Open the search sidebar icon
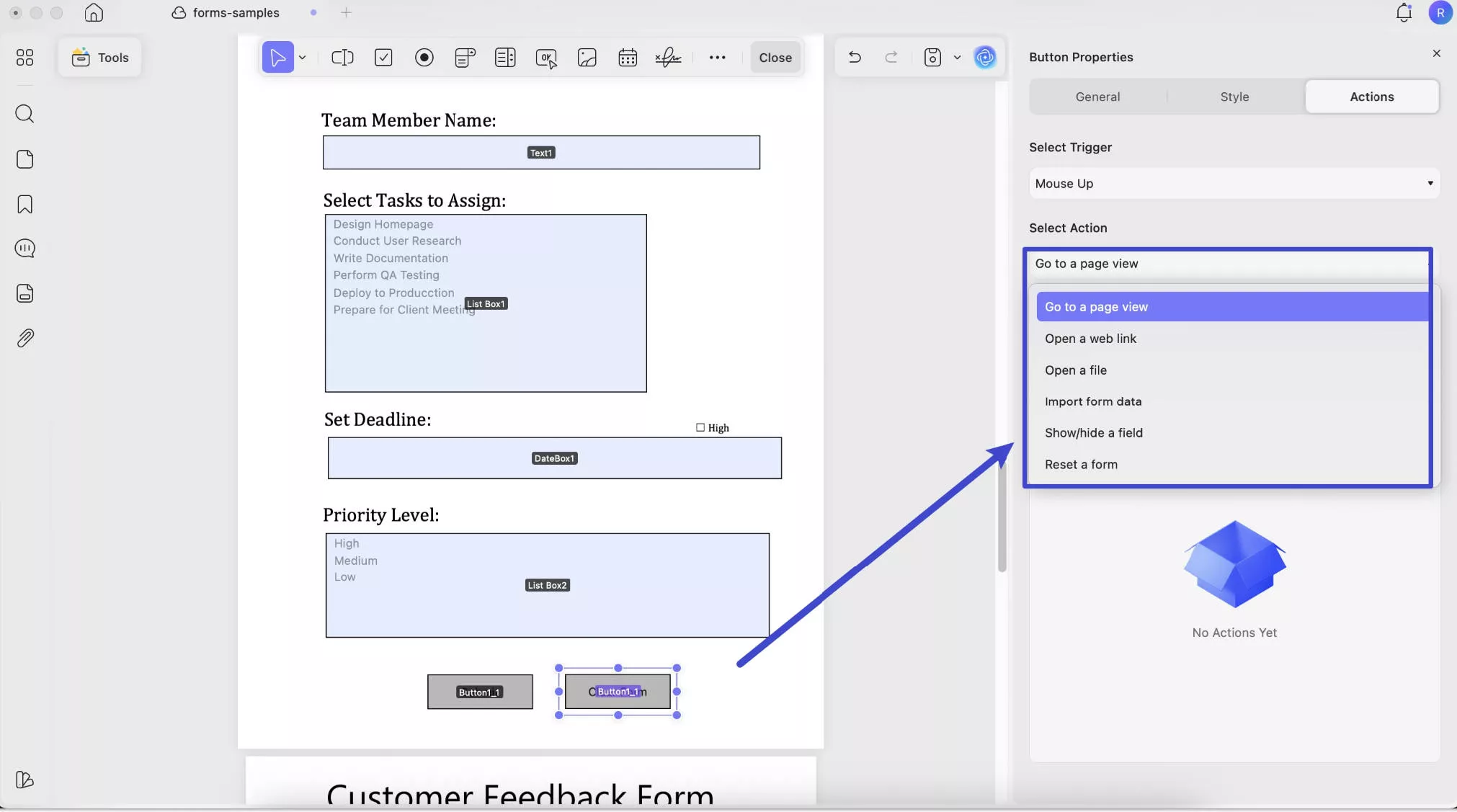Viewport: 1457px width, 812px height. 24,114
